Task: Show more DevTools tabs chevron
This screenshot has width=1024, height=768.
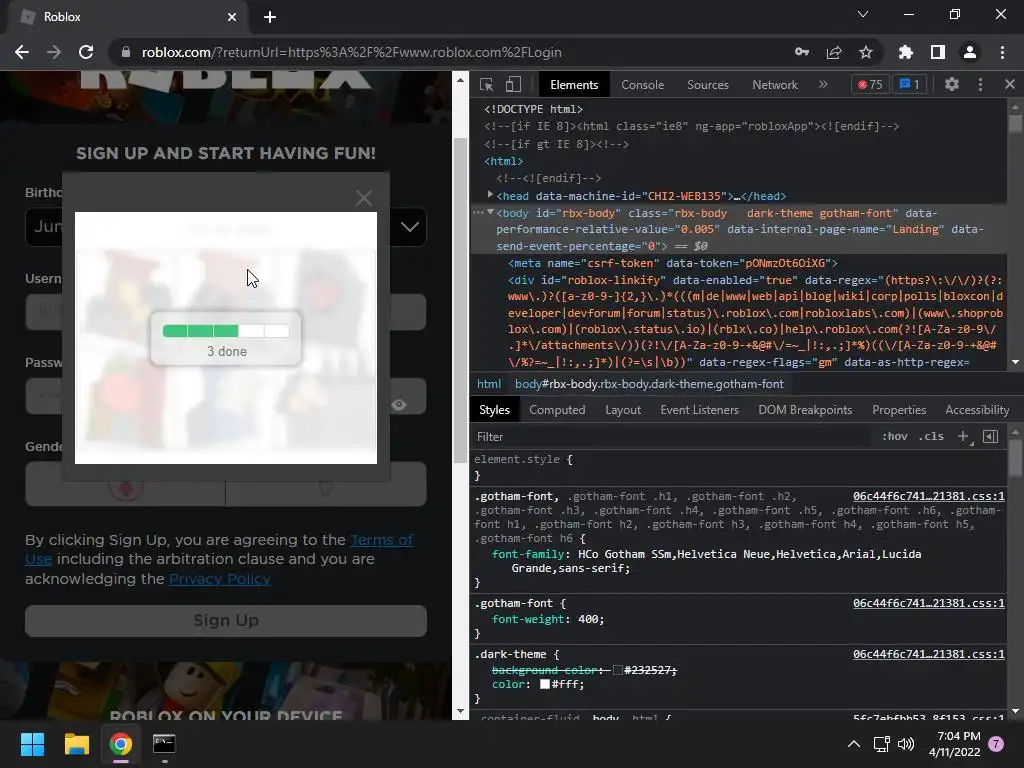Action: 823,84
